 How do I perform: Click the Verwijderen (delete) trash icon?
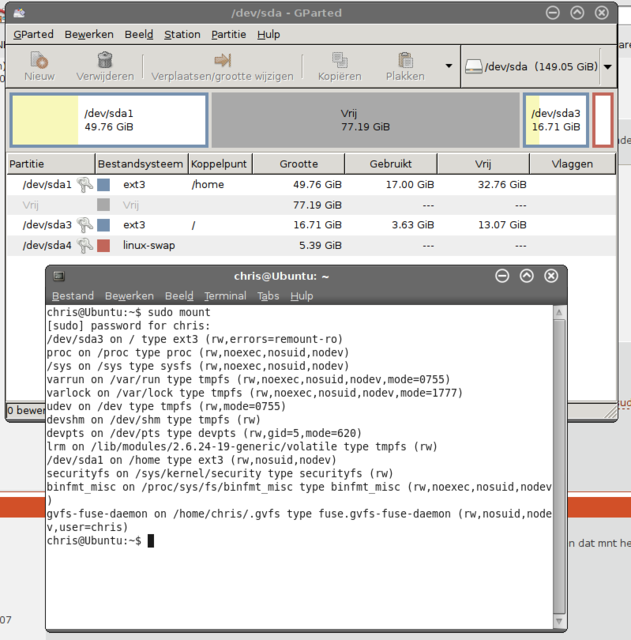105,60
